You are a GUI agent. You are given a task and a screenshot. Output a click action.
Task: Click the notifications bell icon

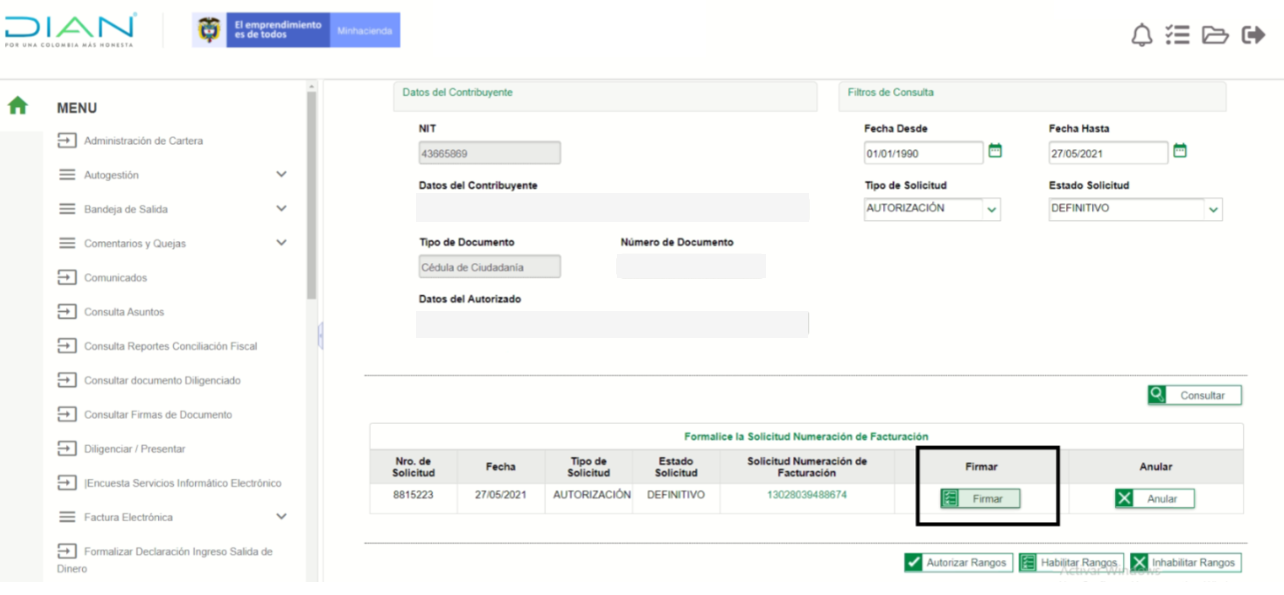1141,35
